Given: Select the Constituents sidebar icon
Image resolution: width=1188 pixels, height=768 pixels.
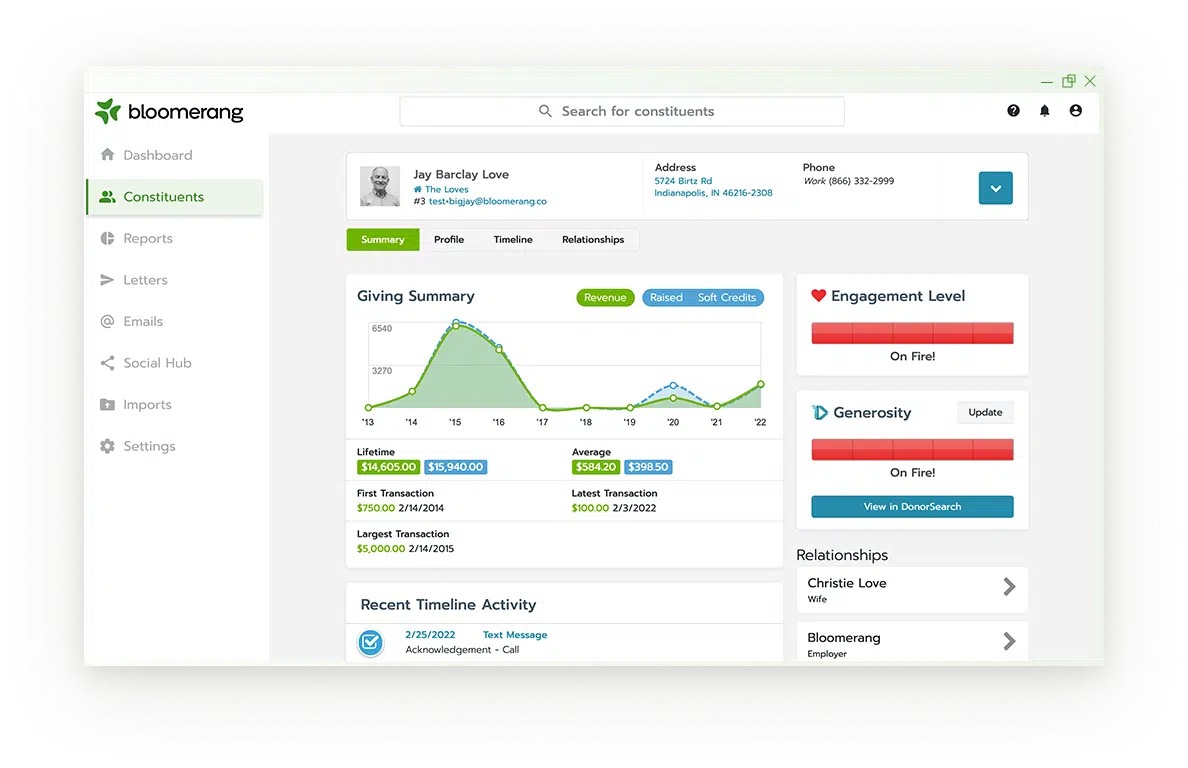Looking at the screenshot, I should coord(107,197).
